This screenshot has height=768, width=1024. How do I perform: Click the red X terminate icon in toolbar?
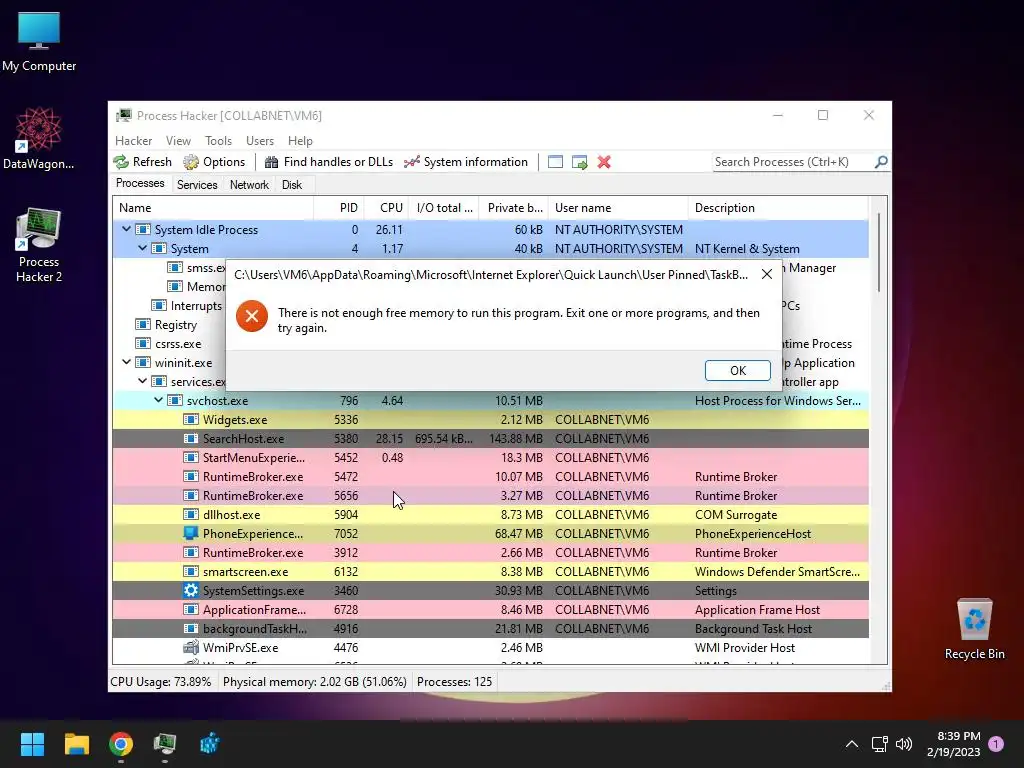(604, 162)
